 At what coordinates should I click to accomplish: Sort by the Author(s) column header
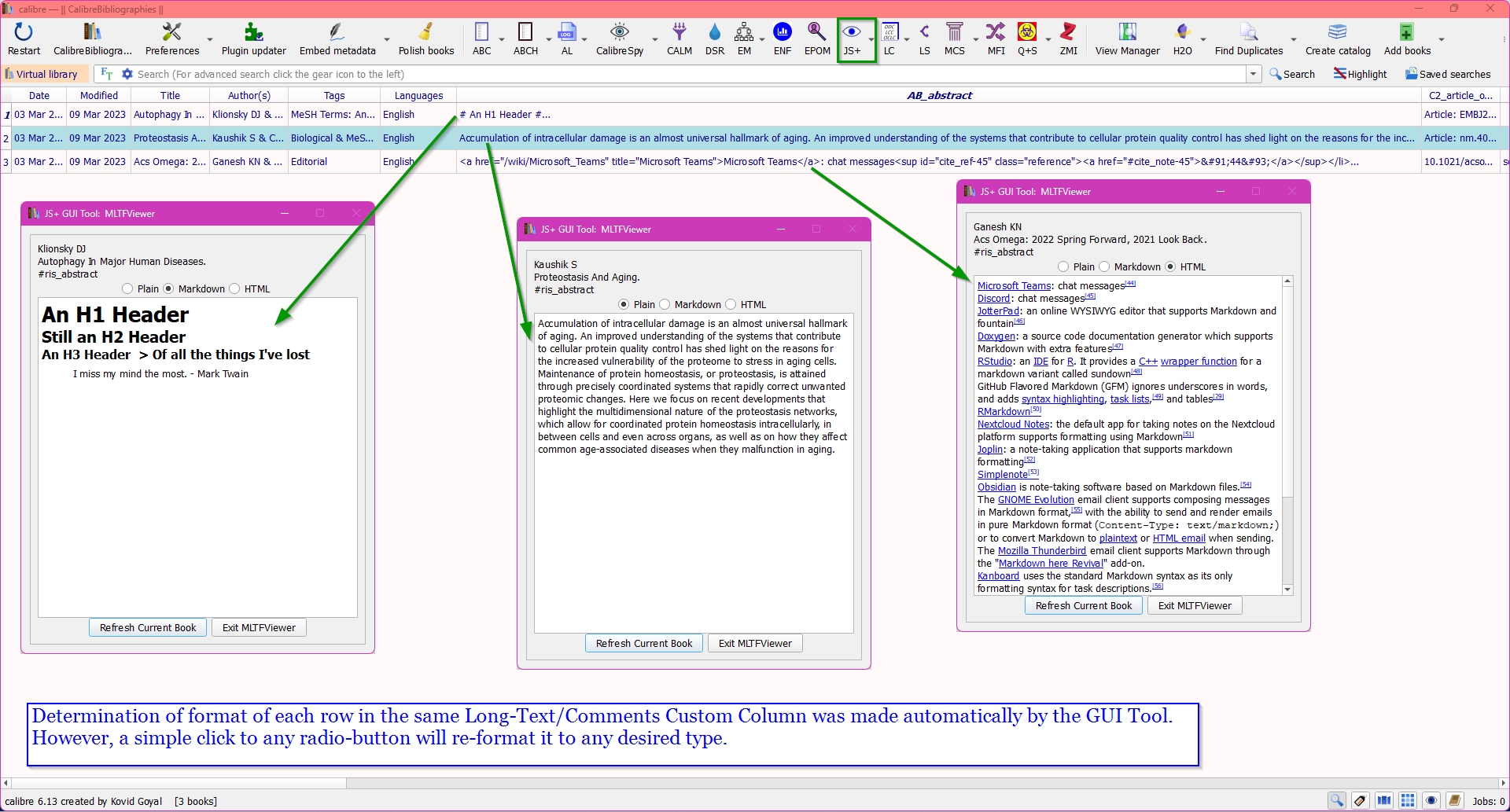coord(249,95)
